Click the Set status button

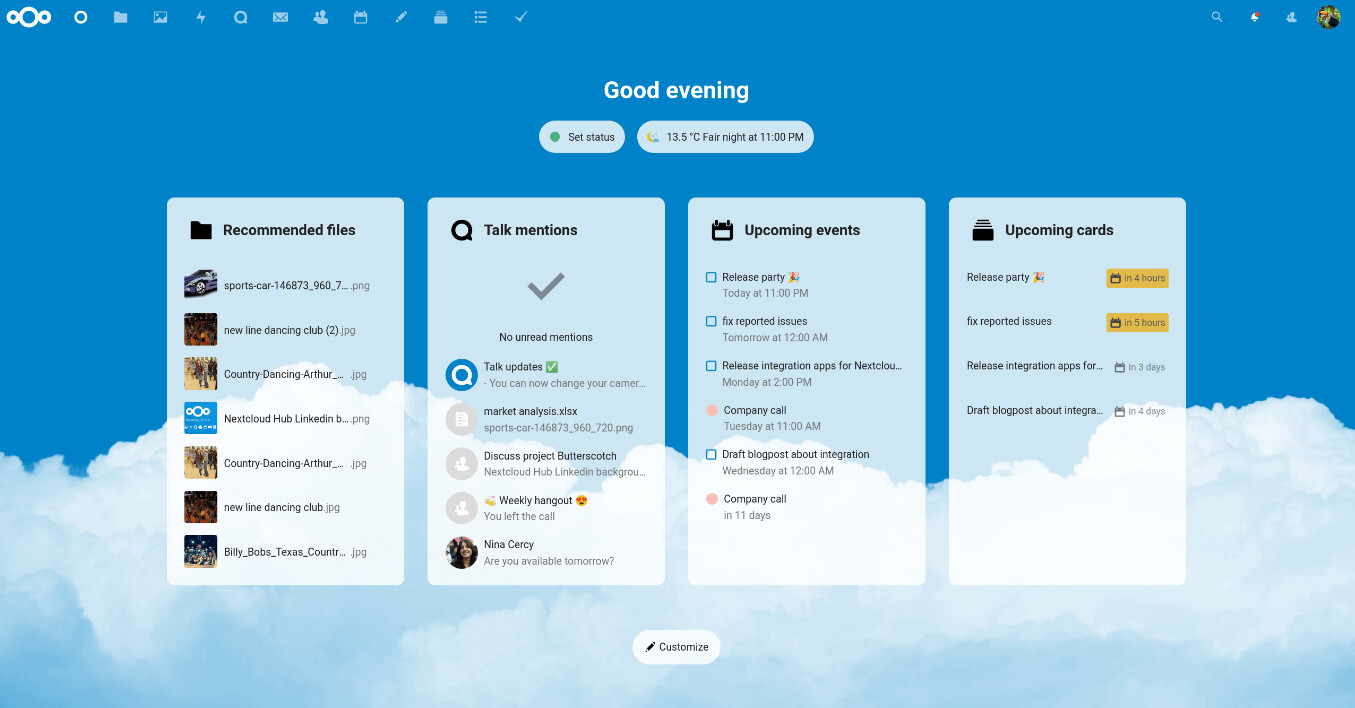[x=582, y=137]
